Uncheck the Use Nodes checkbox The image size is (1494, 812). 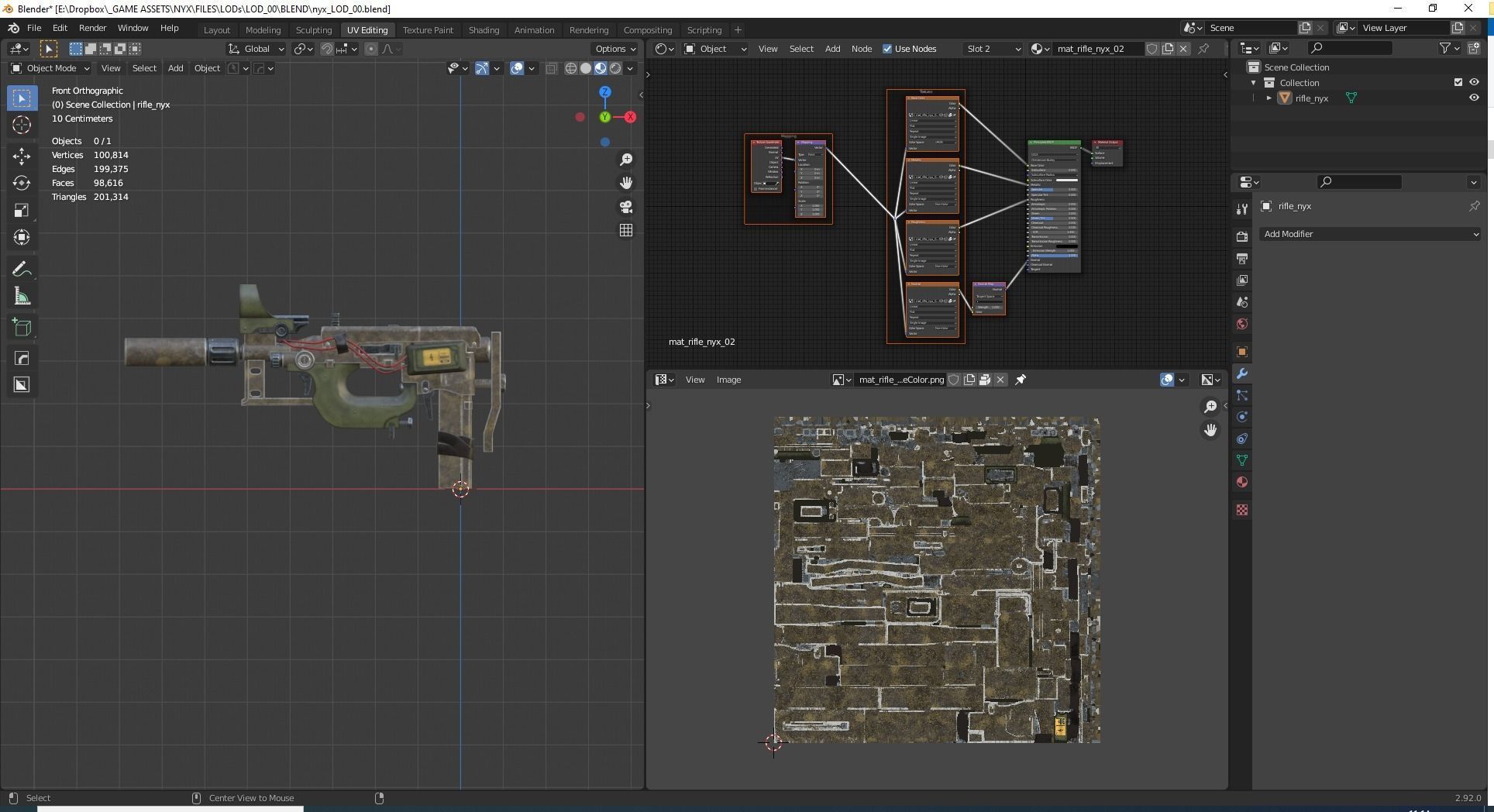click(x=887, y=49)
